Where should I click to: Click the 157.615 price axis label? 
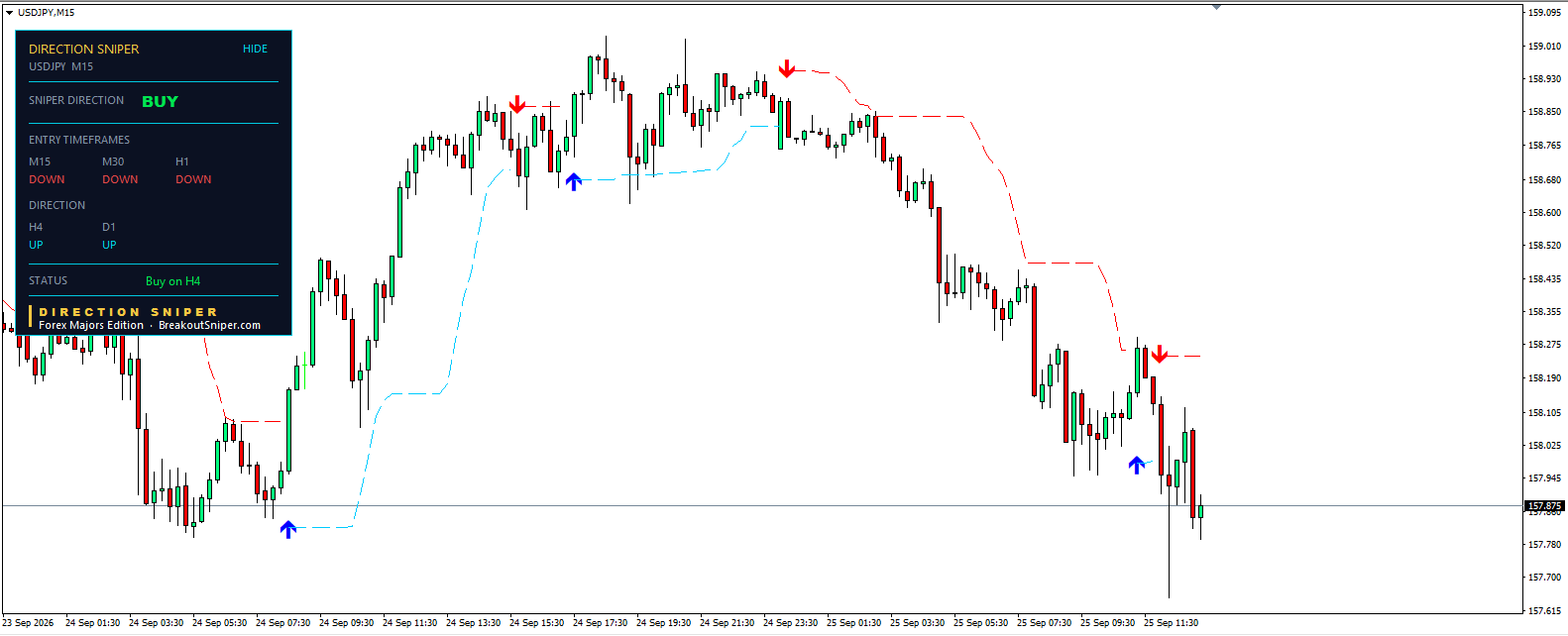(1544, 610)
